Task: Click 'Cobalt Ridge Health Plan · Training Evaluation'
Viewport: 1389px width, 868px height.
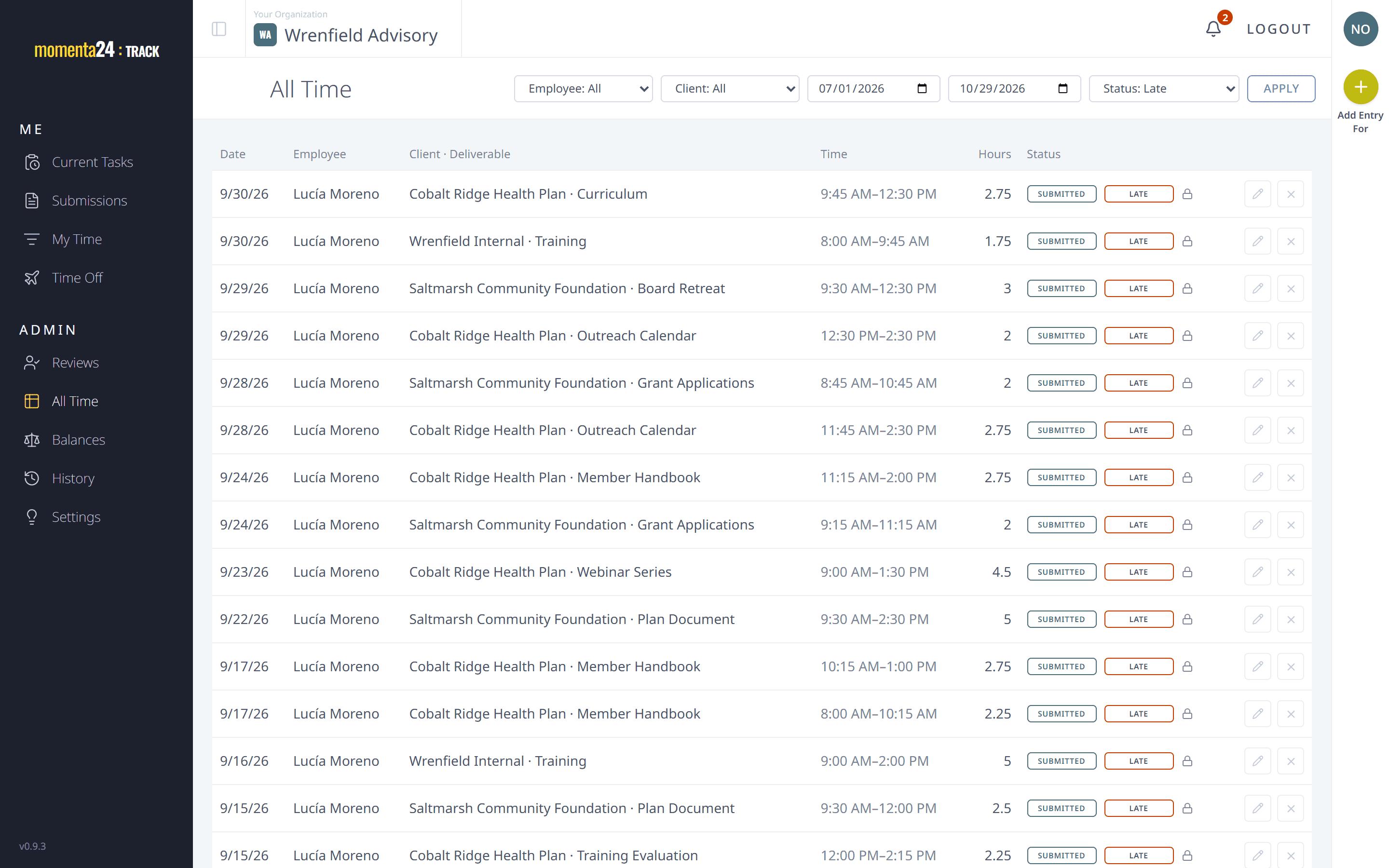Action: [x=553, y=855]
